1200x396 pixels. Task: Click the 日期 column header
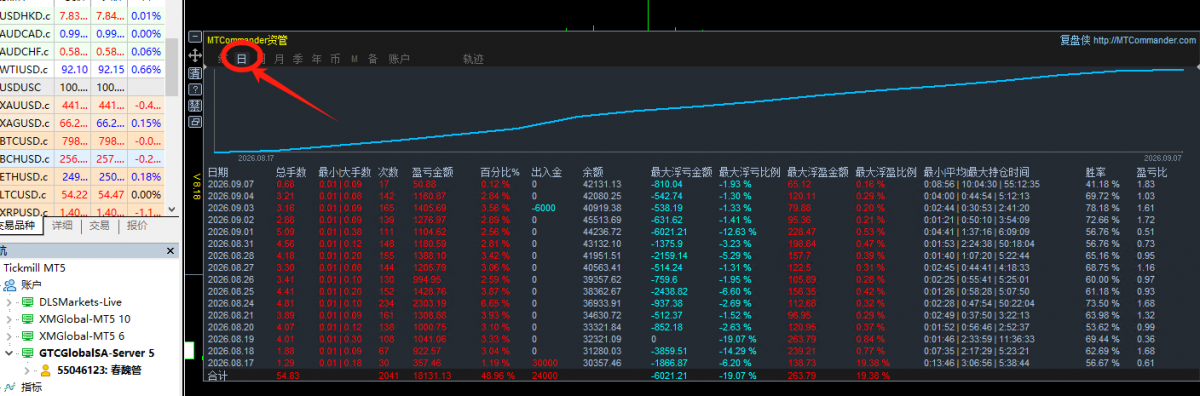[217, 172]
